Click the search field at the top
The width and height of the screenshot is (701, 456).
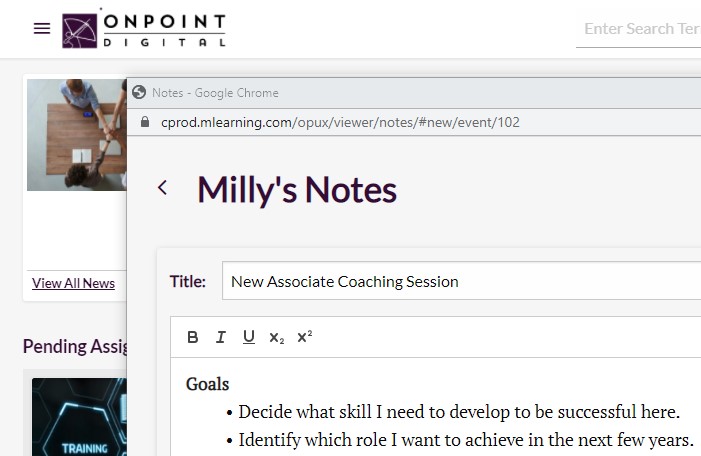639,30
